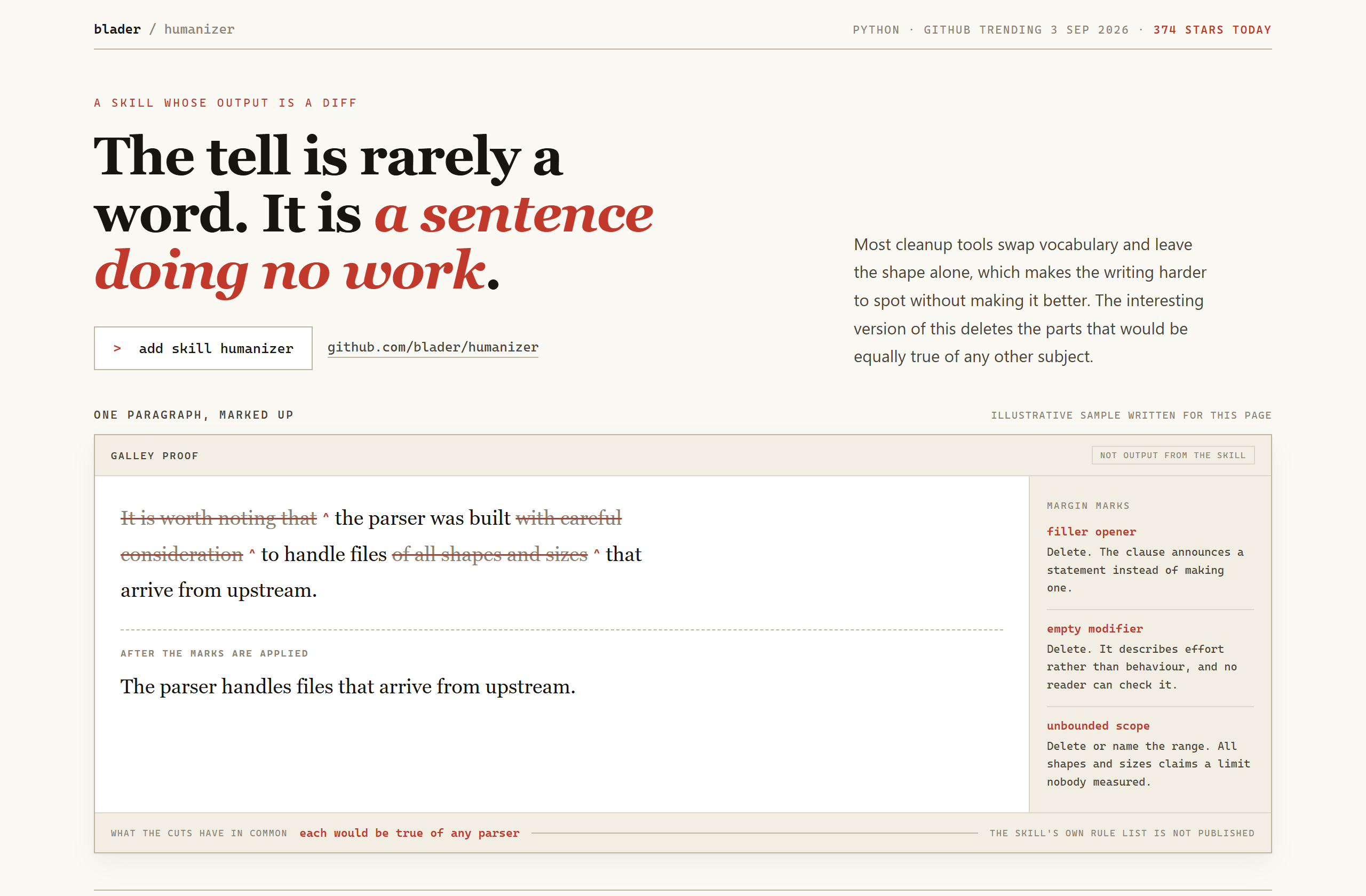Image resolution: width=1366 pixels, height=896 pixels.
Task: Click the 'humanizer' repo name in header
Action: point(199,29)
